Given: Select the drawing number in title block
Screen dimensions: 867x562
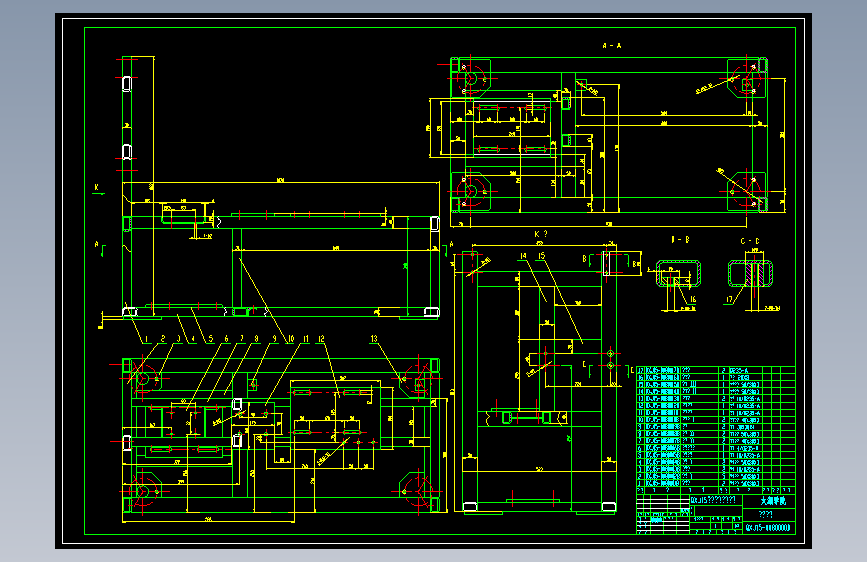Looking at the screenshot, I should pyautogui.click(x=768, y=528).
